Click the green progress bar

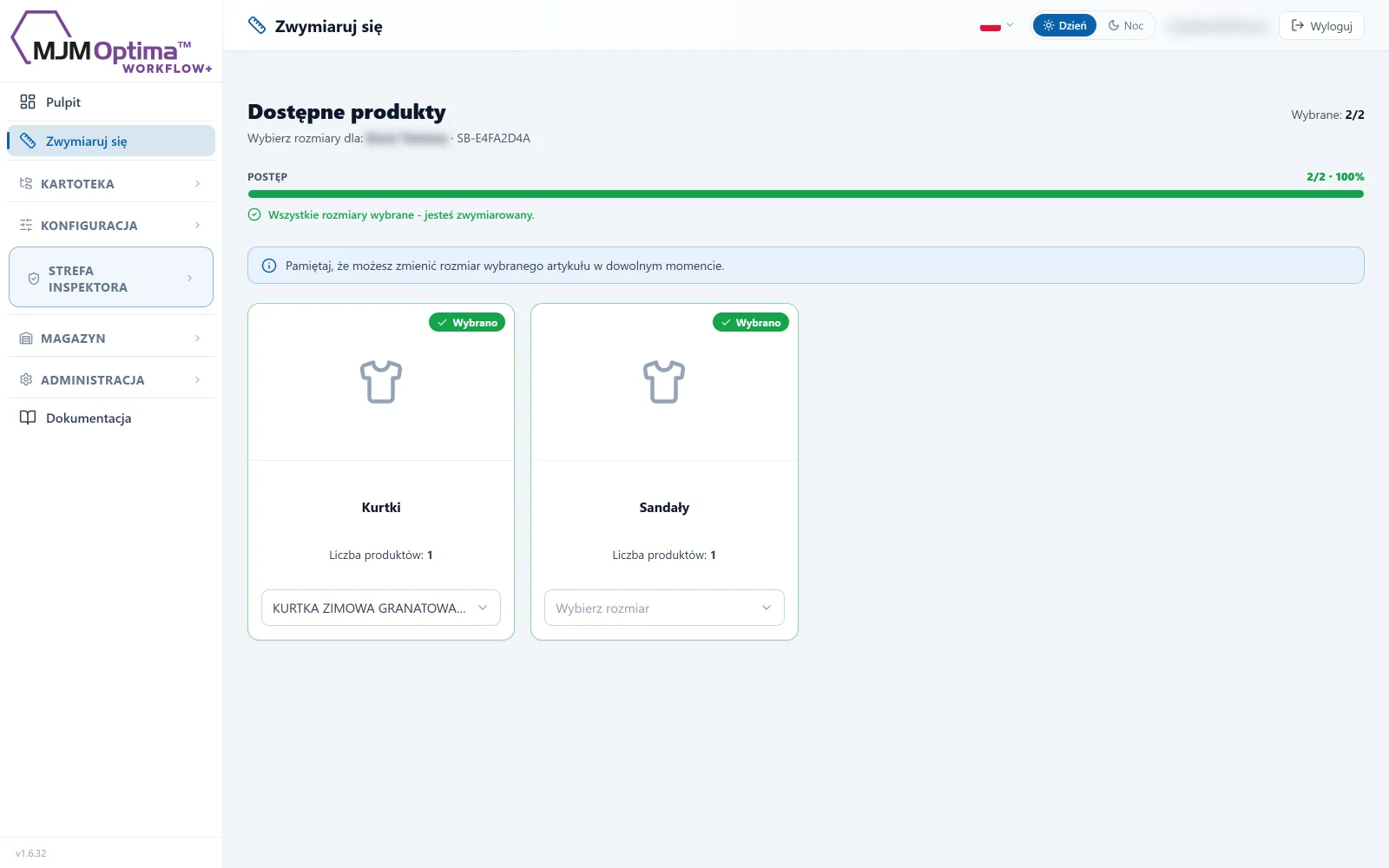point(806,194)
